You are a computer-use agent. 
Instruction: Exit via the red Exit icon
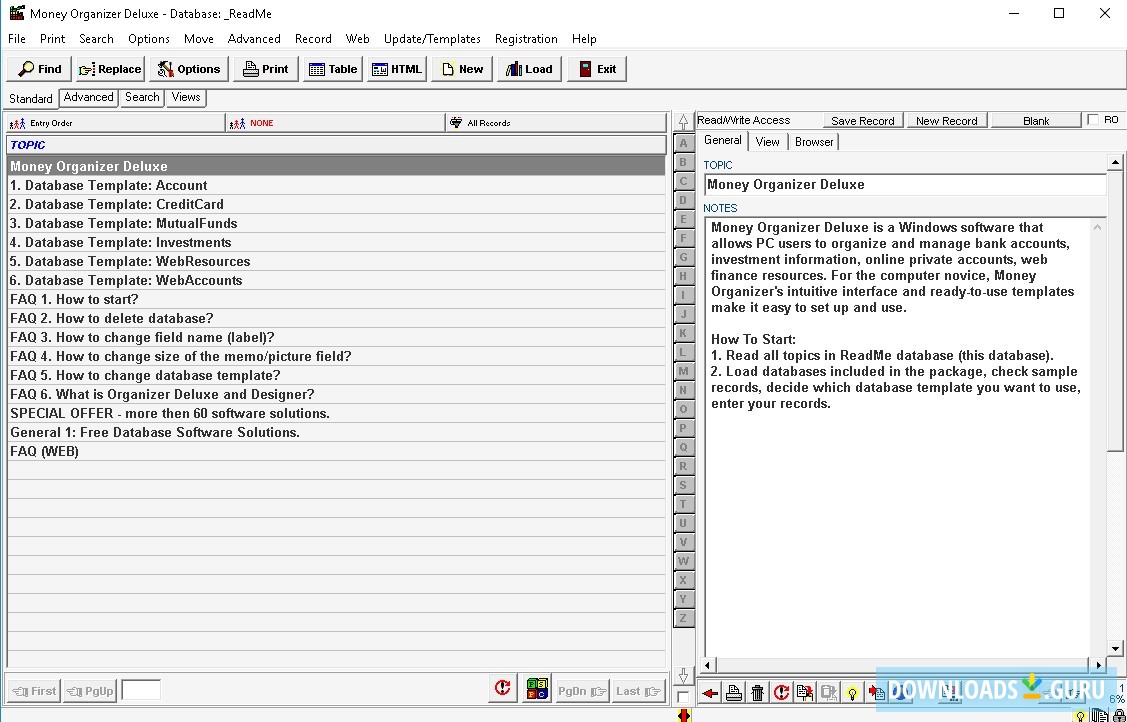pyautogui.click(x=596, y=68)
